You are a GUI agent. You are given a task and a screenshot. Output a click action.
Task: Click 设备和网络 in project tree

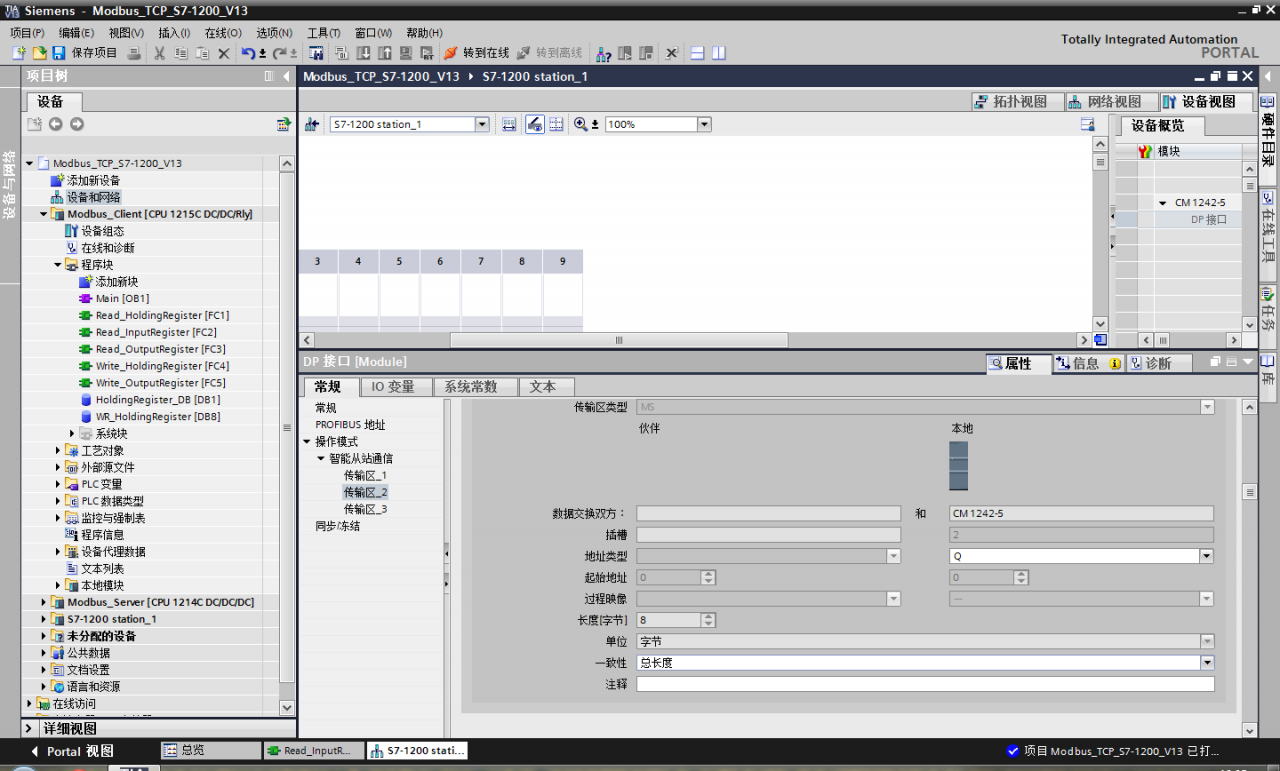tap(93, 197)
